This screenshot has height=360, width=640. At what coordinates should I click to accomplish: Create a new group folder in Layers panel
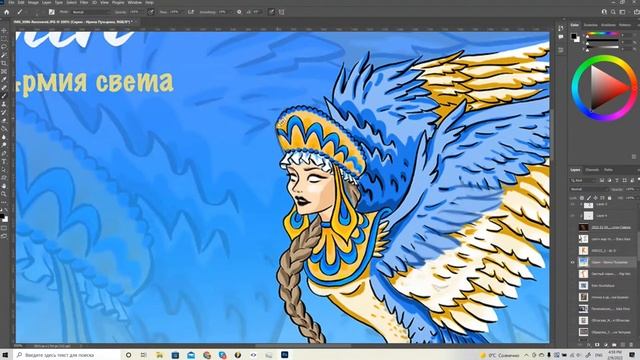[614, 345]
